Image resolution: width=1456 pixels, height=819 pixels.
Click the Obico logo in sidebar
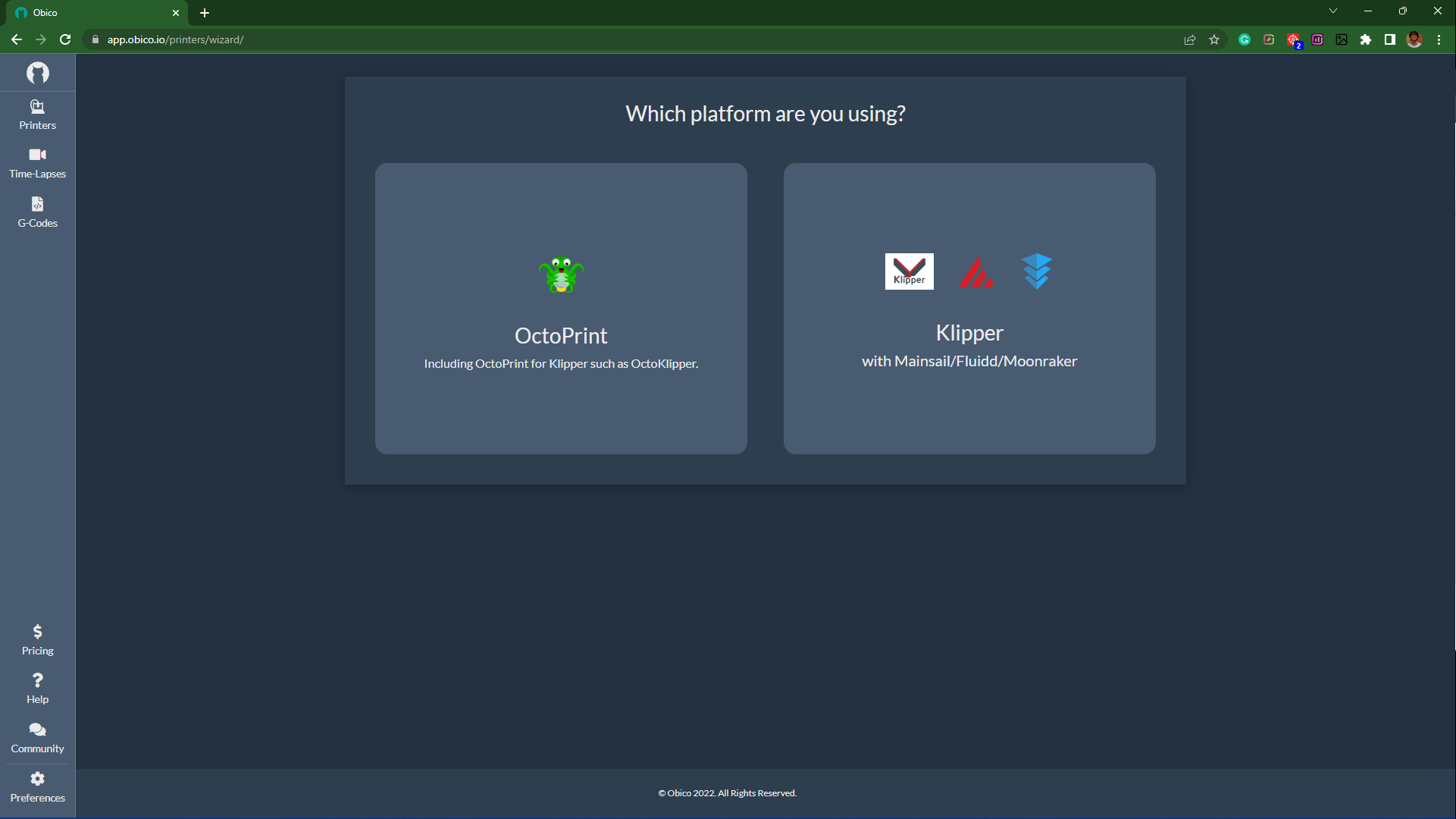coord(37,73)
